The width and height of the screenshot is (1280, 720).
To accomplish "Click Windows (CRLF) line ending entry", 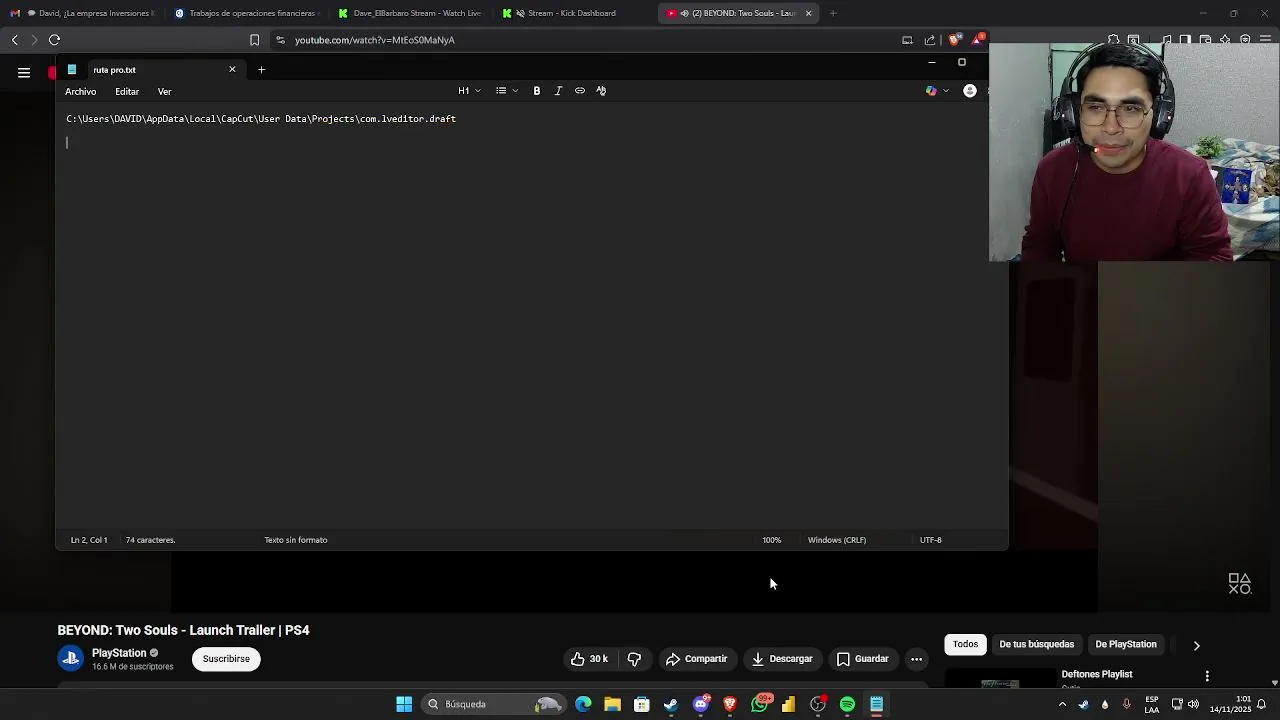I will point(837,540).
